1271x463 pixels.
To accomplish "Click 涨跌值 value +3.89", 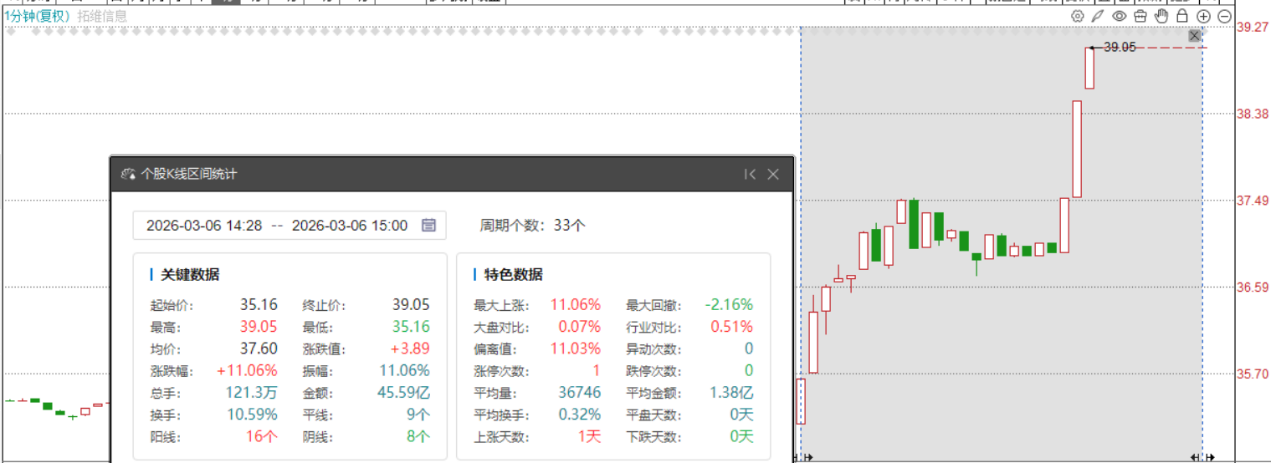I will [411, 348].
